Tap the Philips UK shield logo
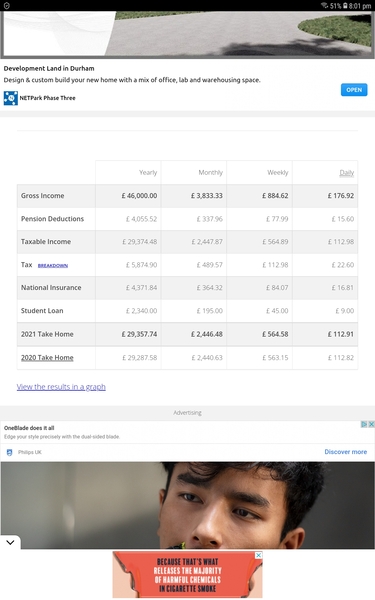Screen dimensions: 375x600 (10, 452)
